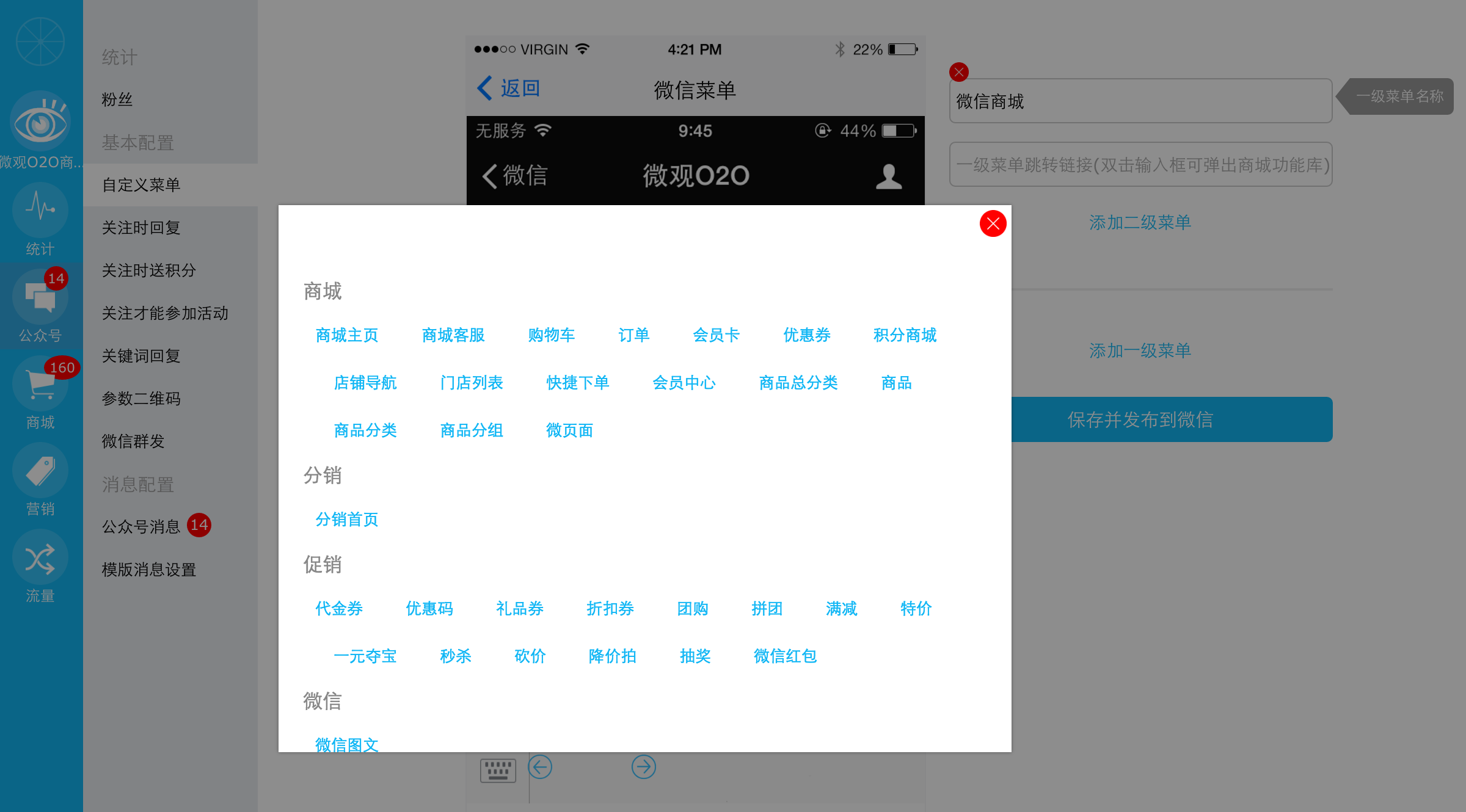1466x812 pixels.
Task: Tap the keyboard icon under the phone preview
Action: pyautogui.click(x=498, y=770)
